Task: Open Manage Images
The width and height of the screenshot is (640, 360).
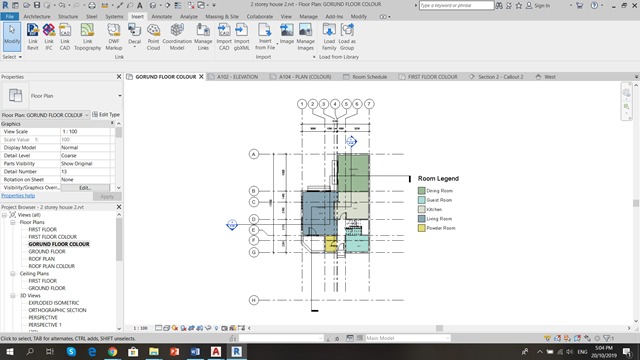Action: 305,37
